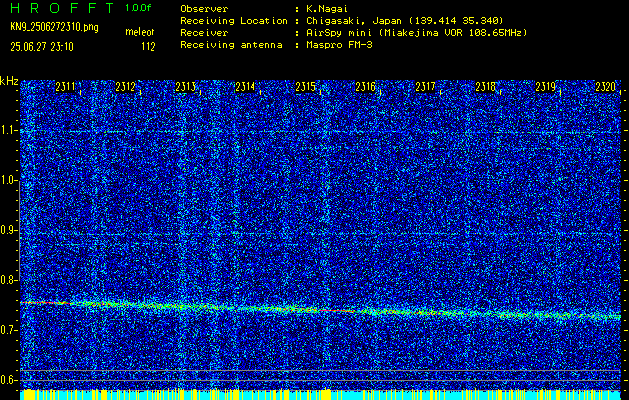Image resolution: width=629 pixels, height=400 pixels.
Task: Click the Receiving Location field label
Action: 234,20
